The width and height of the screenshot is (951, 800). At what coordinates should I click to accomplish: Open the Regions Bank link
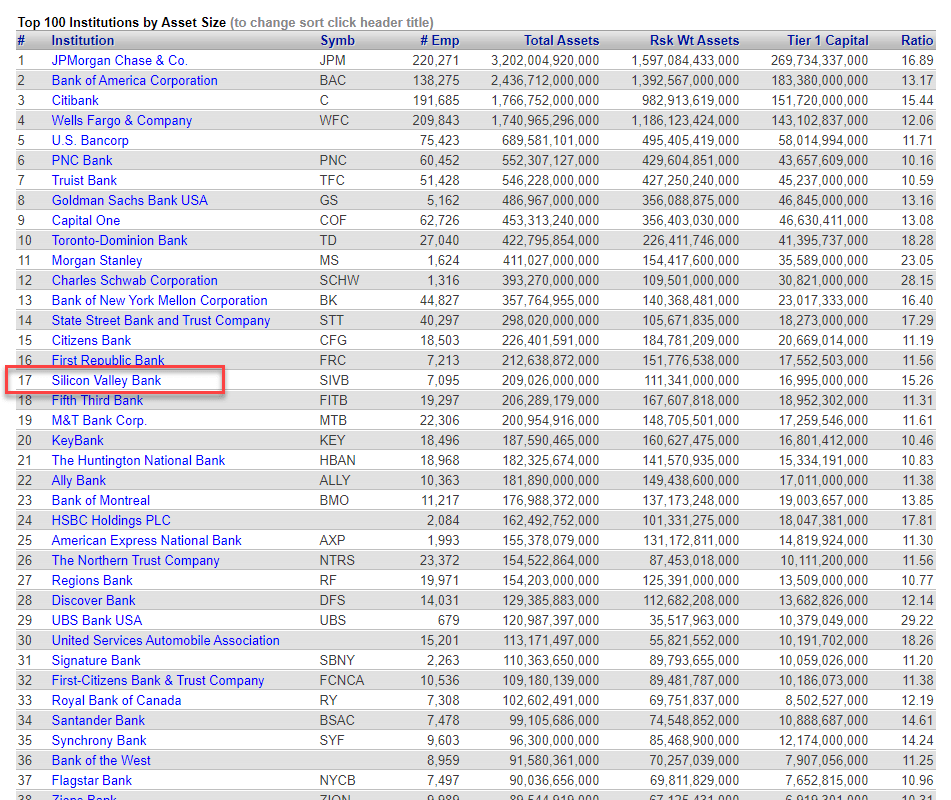click(92, 581)
